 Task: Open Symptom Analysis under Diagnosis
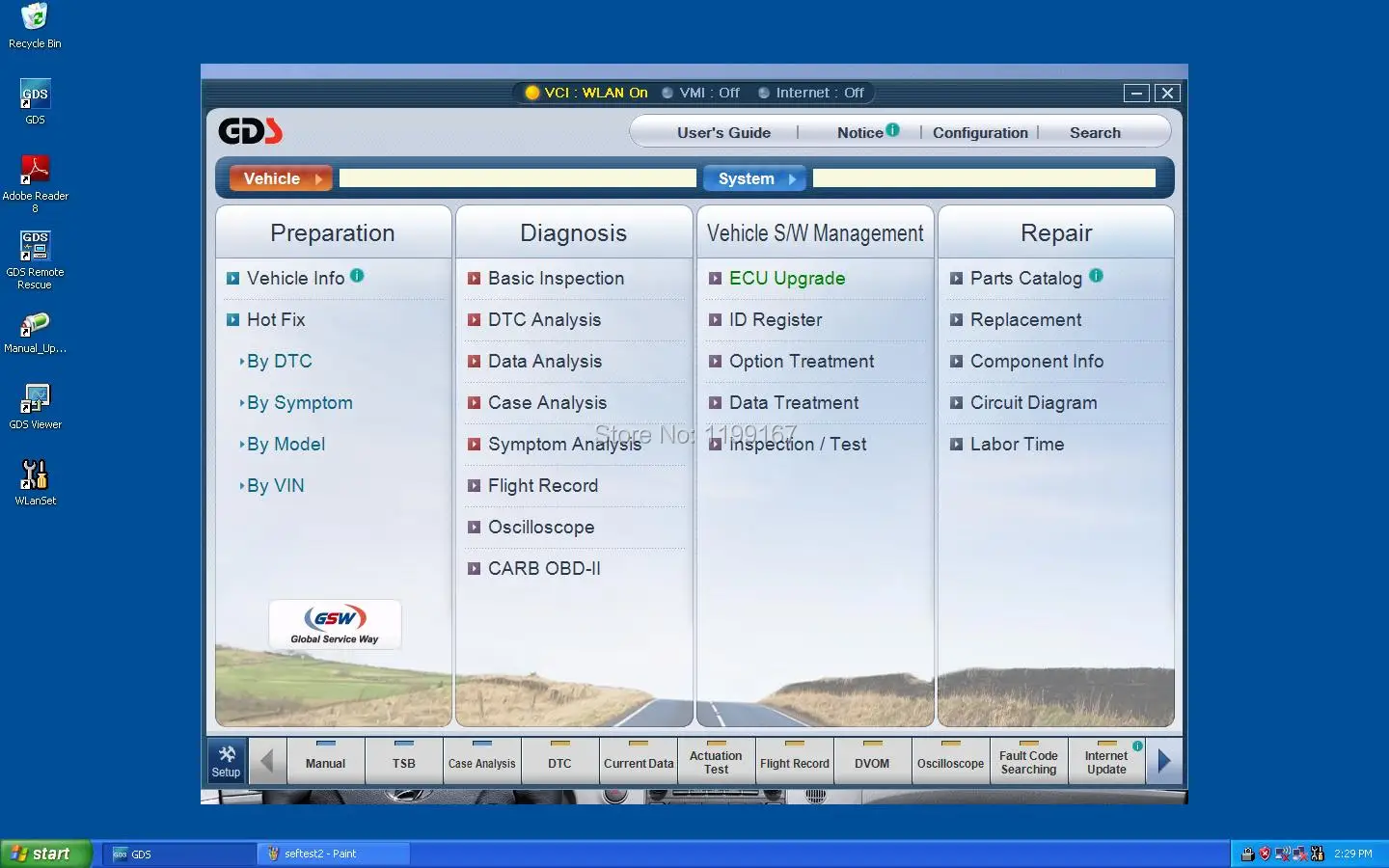[564, 445]
